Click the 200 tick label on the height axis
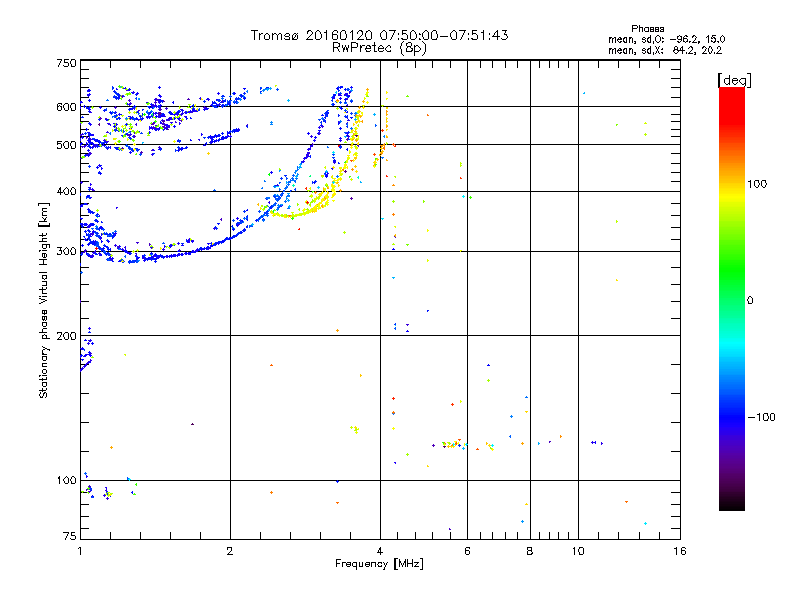This screenshot has width=800, height=600. (66, 336)
